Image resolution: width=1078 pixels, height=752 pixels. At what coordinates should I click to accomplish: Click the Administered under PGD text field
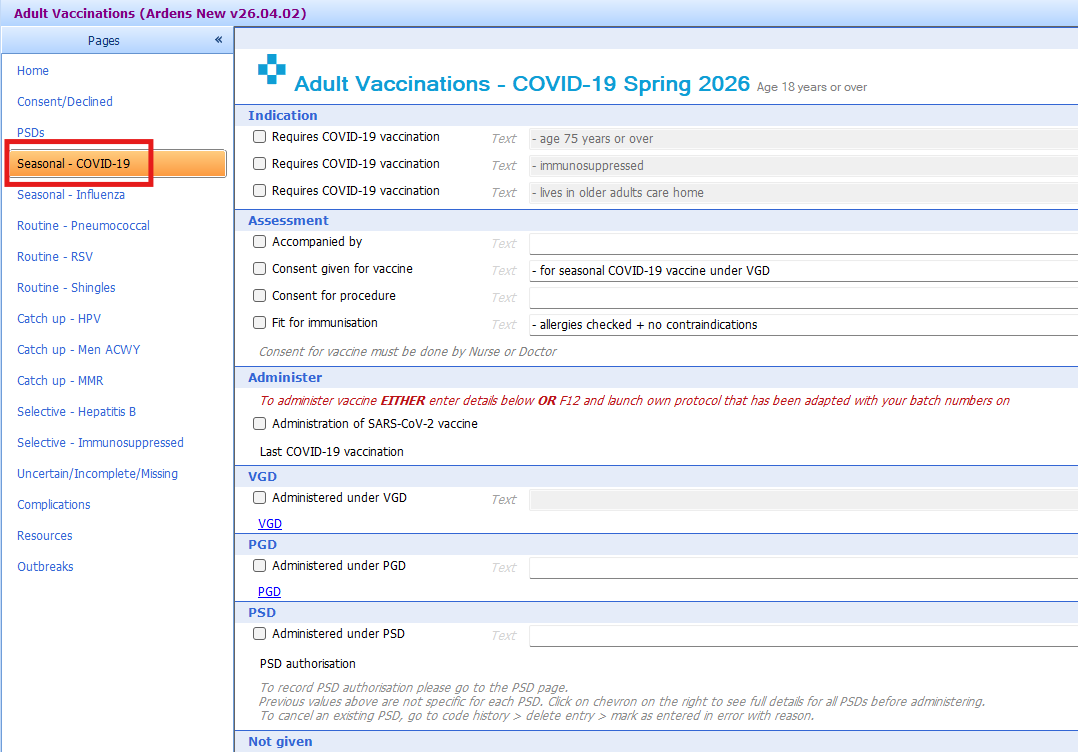click(x=803, y=567)
